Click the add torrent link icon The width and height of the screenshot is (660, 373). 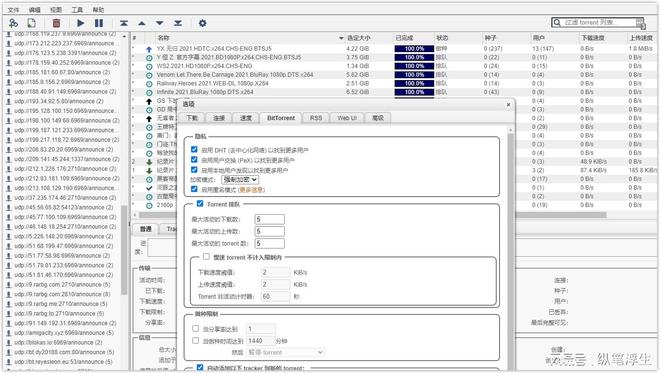[x=13, y=23]
